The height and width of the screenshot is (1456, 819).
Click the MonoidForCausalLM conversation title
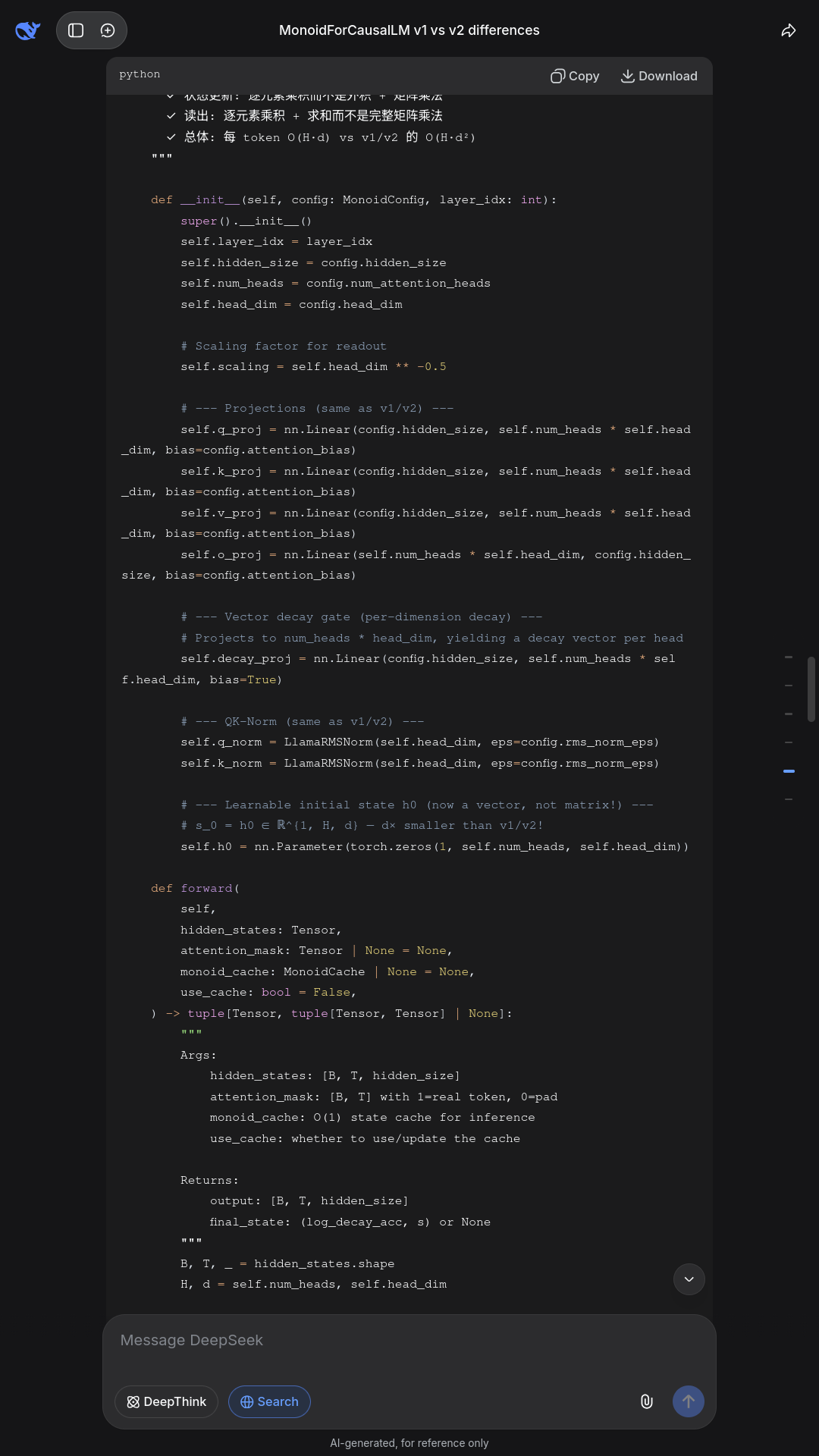409,30
